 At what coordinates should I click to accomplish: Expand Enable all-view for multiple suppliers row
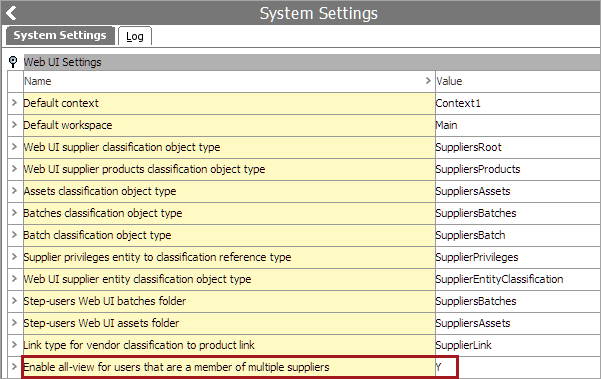pyautogui.click(x=15, y=366)
